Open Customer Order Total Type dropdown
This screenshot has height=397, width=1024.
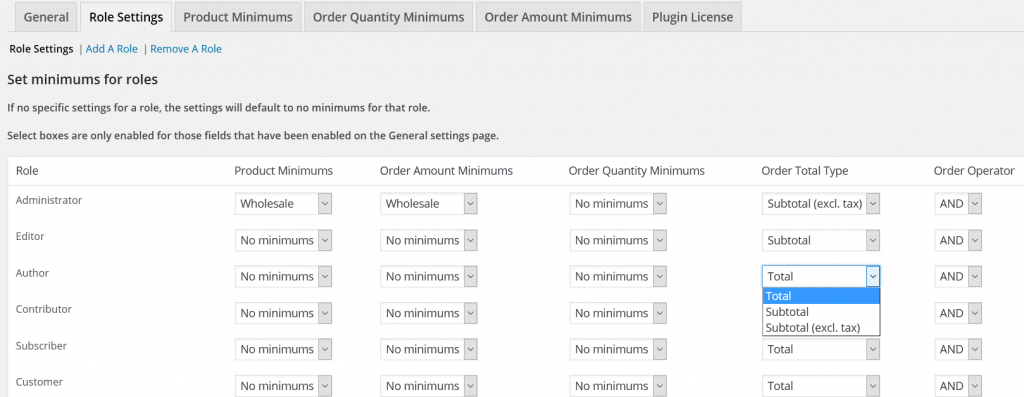pos(821,386)
